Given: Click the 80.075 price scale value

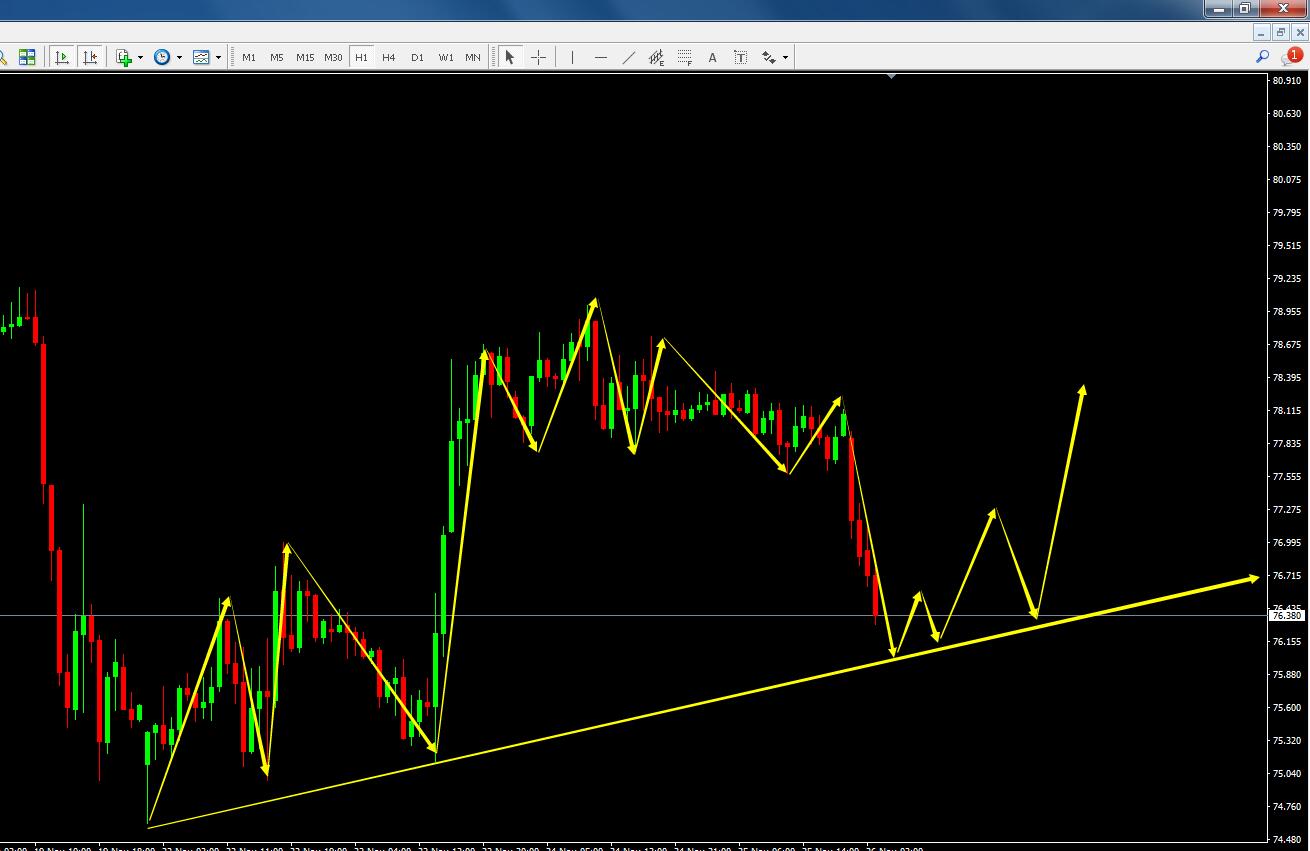Looking at the screenshot, I should pos(1286,180).
